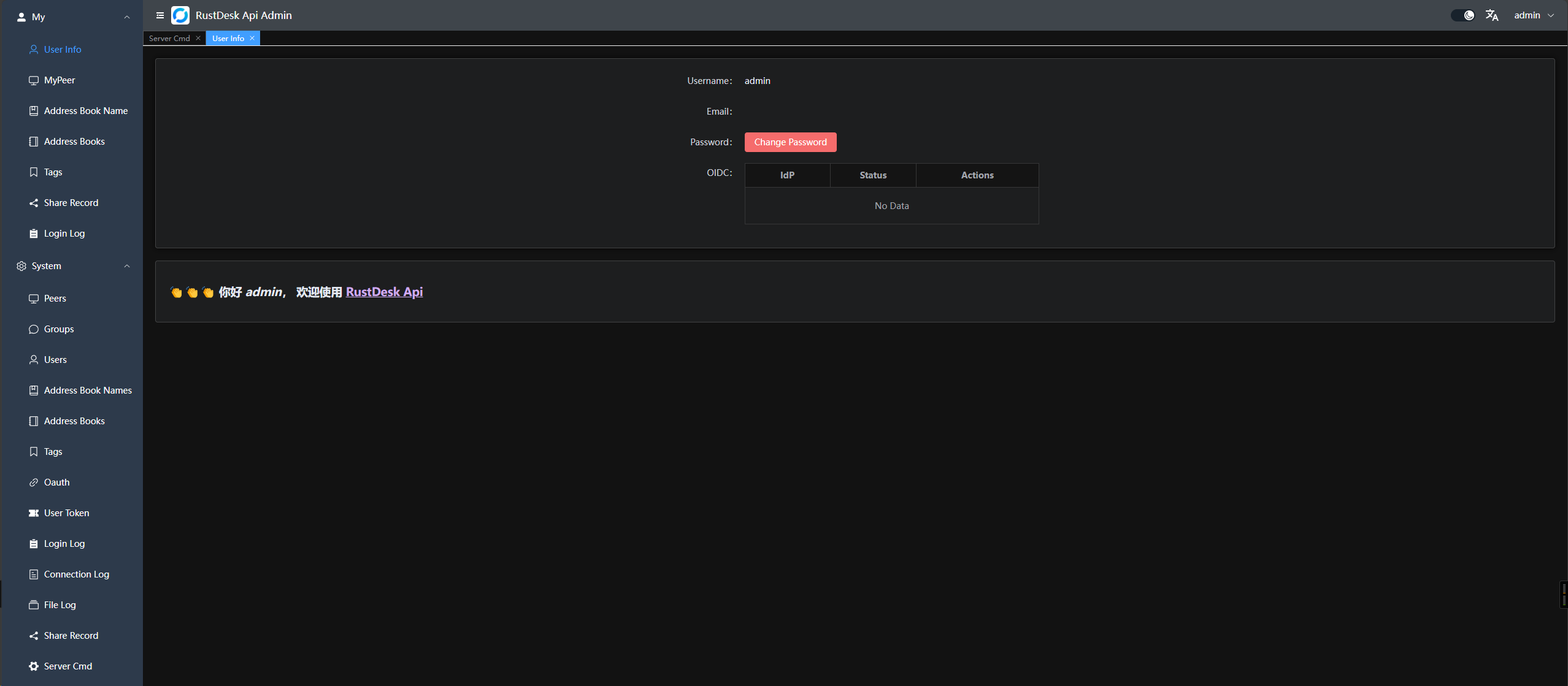Image resolution: width=1568 pixels, height=686 pixels.
Task: Open the Tags section under My
Action: pyautogui.click(x=53, y=172)
